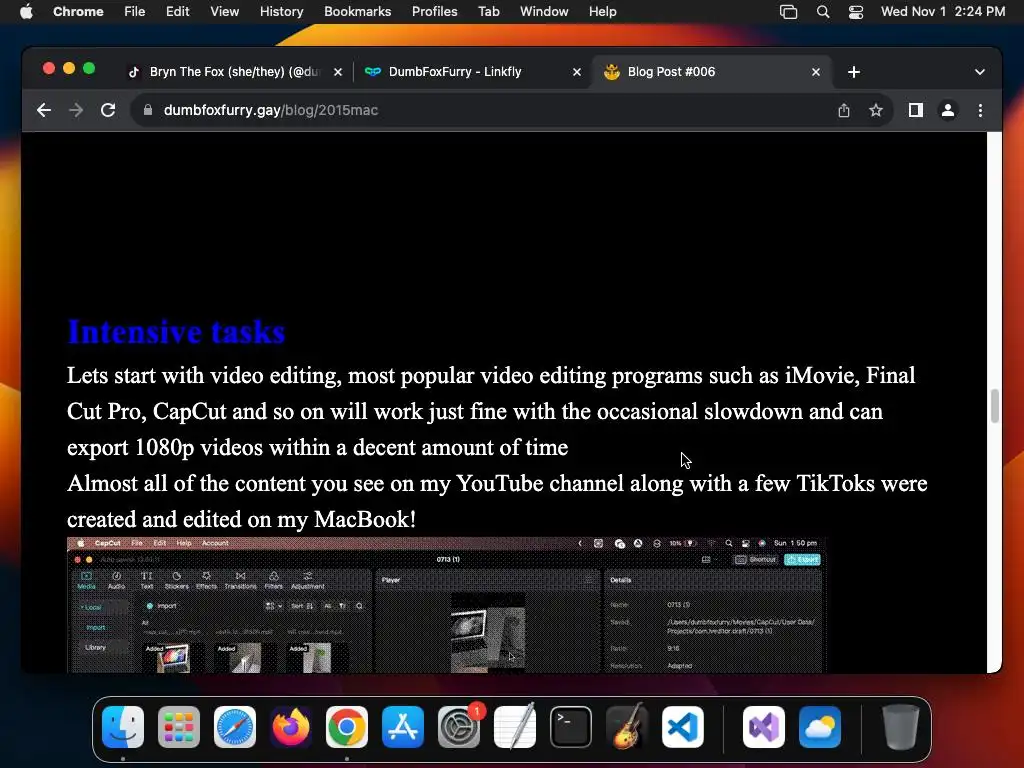Image resolution: width=1024 pixels, height=768 pixels.
Task: Open Trash from the Dock
Action: click(901, 727)
